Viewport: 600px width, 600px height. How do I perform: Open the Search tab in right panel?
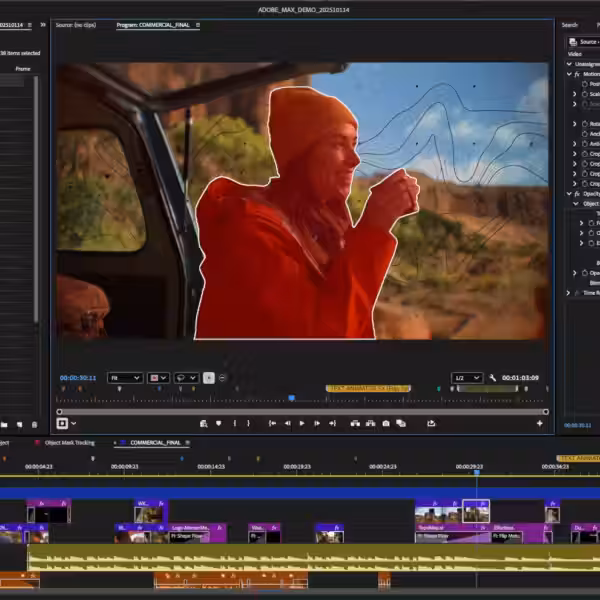point(570,25)
